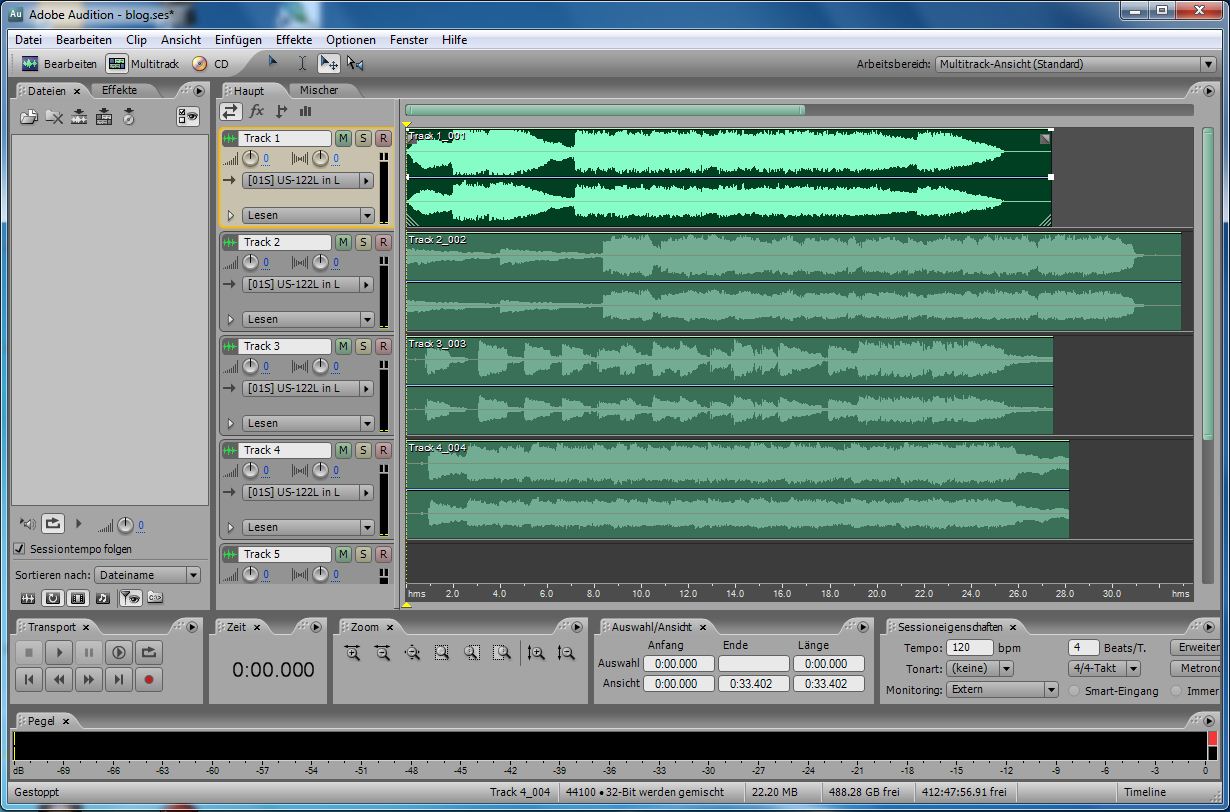Select the zoom-in tool in the Zoom panel
Image resolution: width=1230 pixels, height=812 pixels.
[353, 652]
